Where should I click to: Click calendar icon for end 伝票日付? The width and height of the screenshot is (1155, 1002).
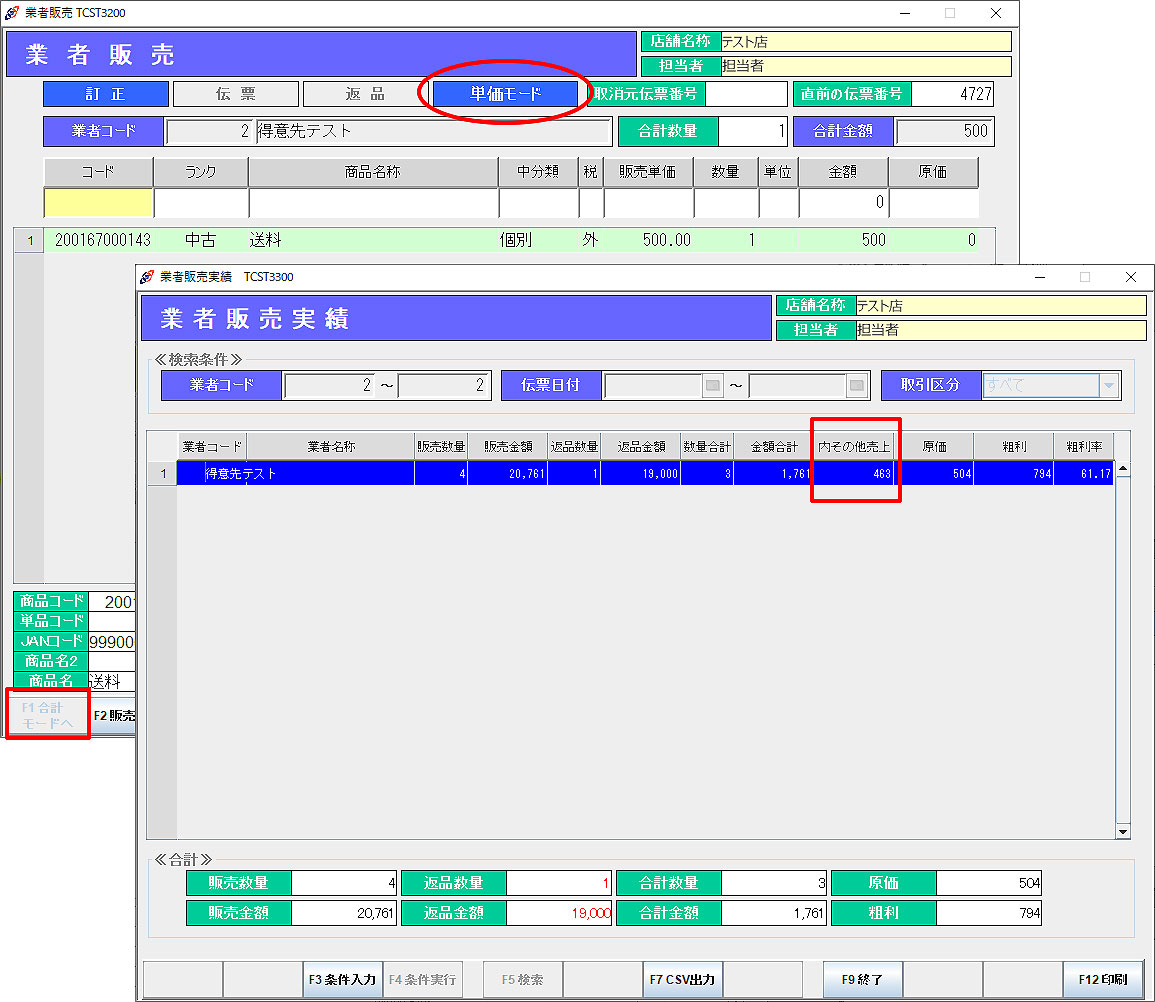856,386
